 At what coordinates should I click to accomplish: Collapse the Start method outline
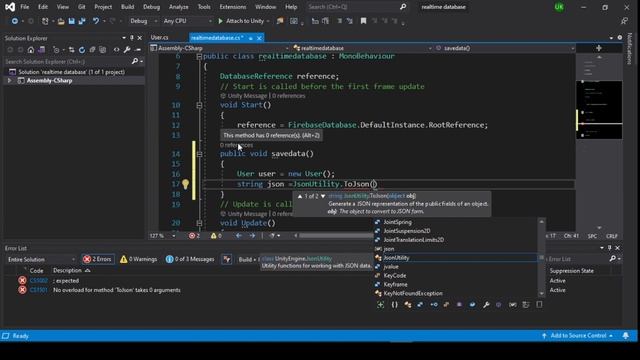199,105
